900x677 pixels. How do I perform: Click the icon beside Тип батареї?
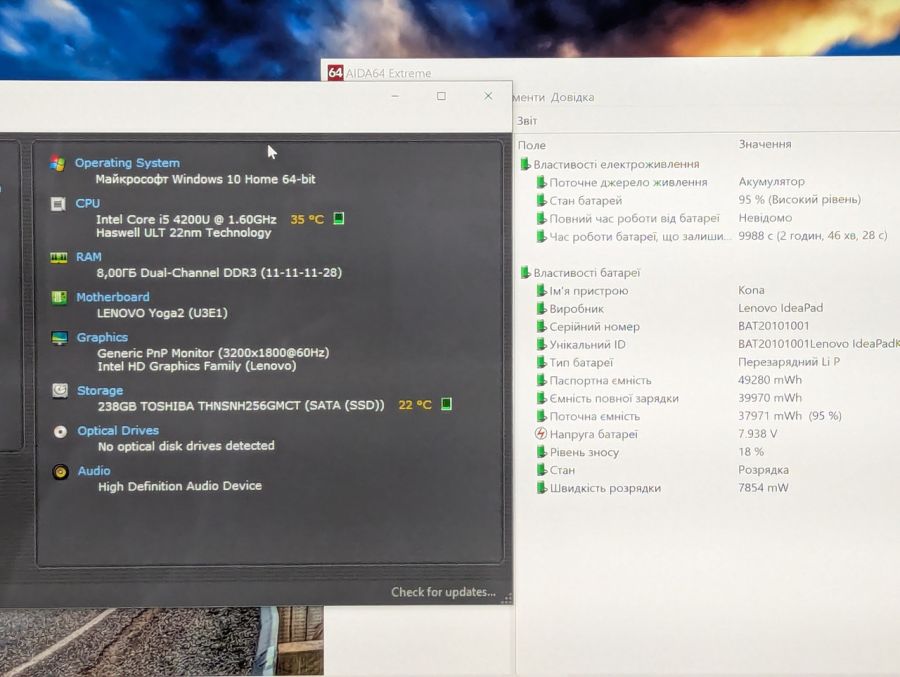(541, 362)
